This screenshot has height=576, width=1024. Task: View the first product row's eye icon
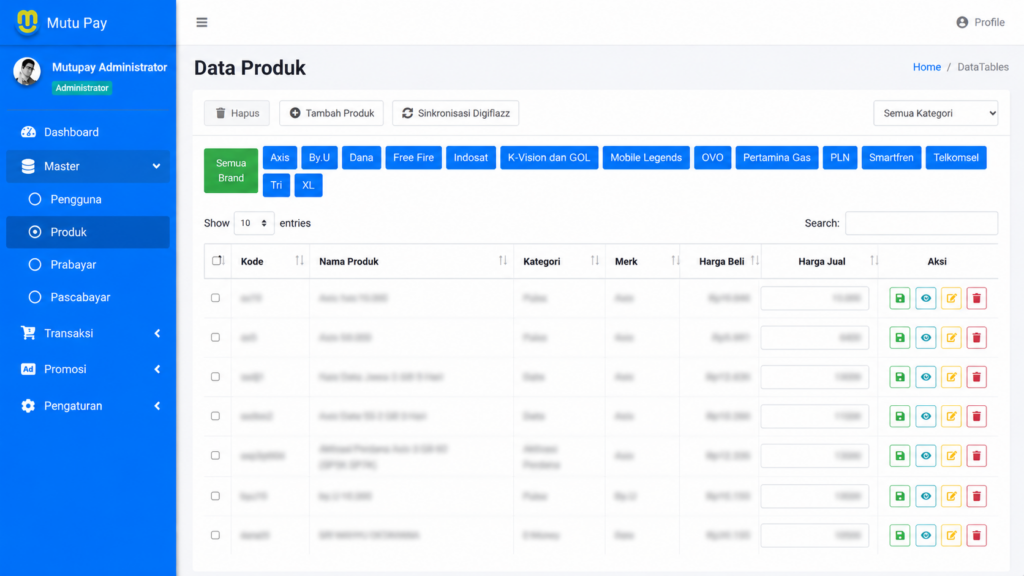click(925, 298)
